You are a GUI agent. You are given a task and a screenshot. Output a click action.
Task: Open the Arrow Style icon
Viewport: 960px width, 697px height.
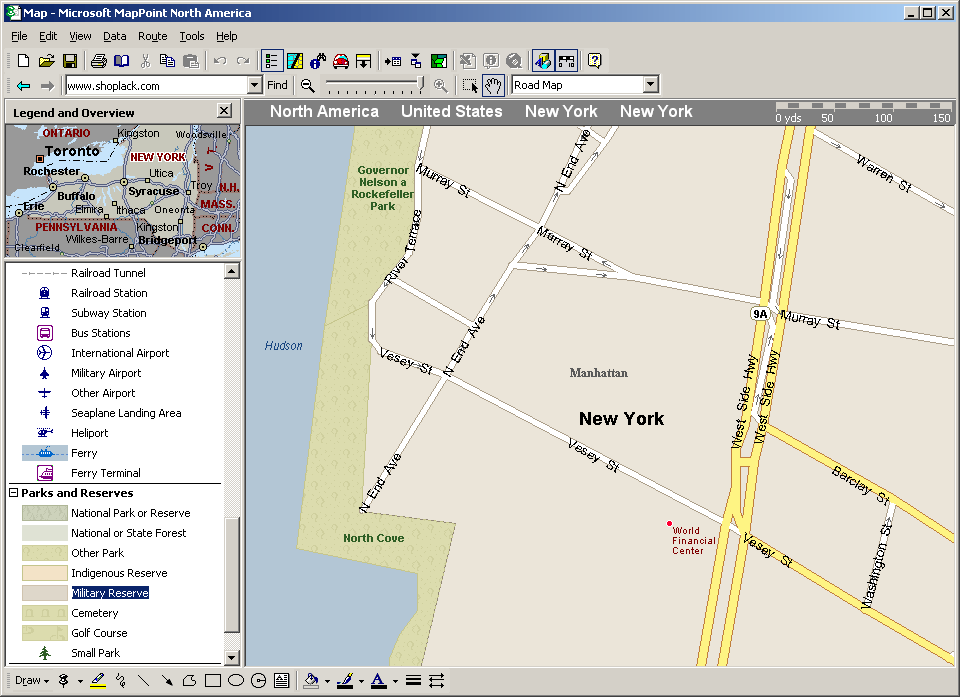pos(437,680)
